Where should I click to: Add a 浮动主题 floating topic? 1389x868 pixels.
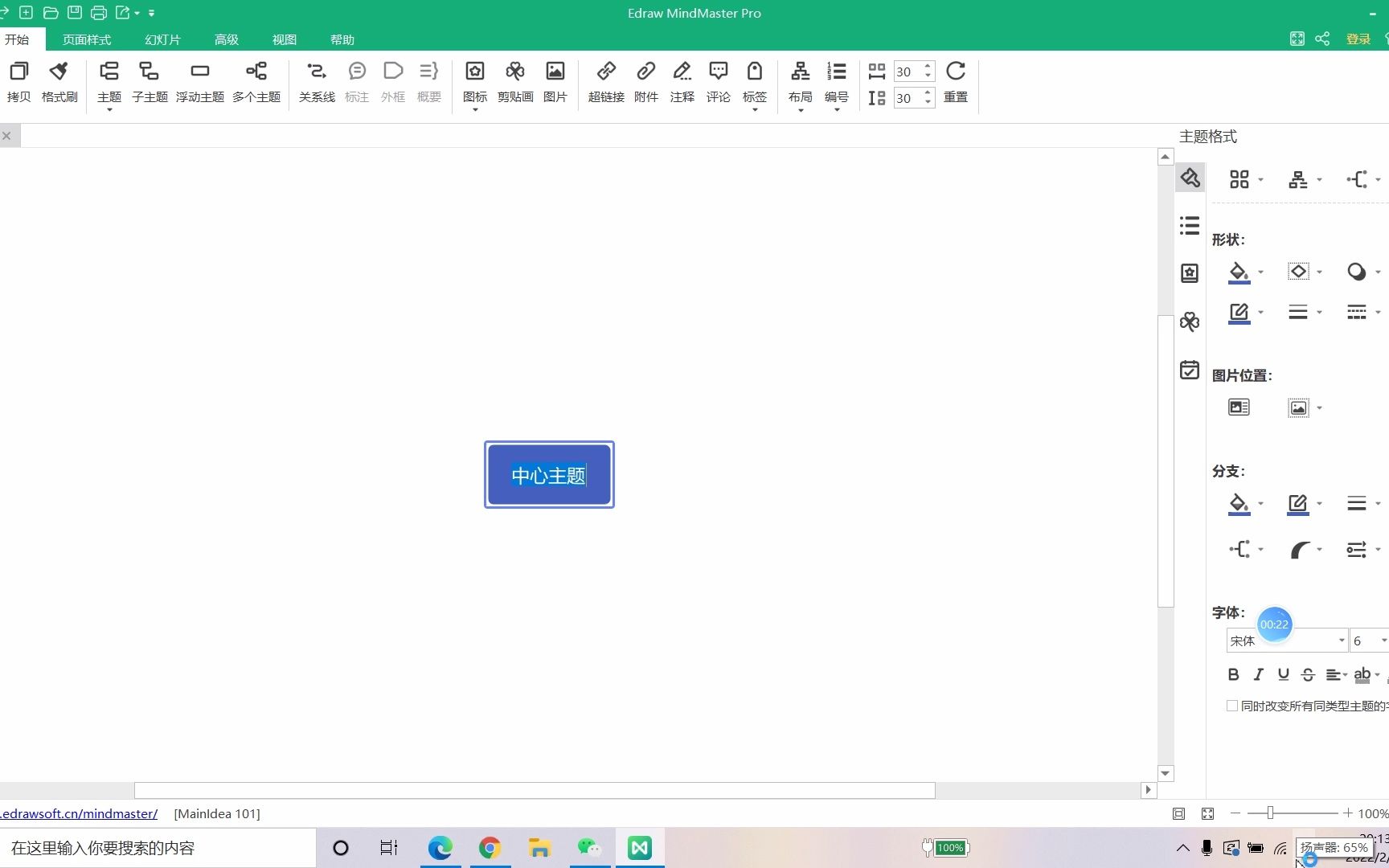pyautogui.click(x=199, y=82)
